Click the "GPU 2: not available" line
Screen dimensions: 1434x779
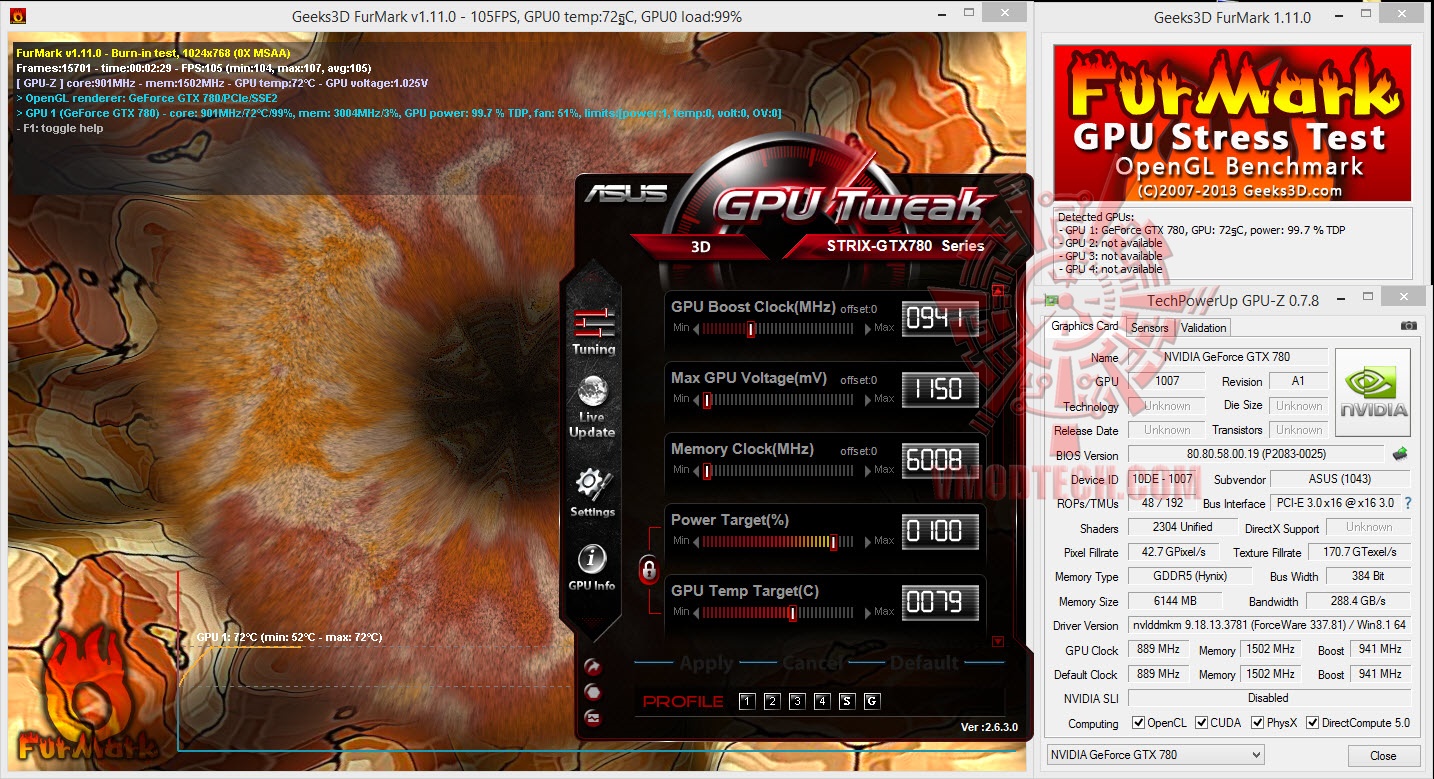tap(1113, 243)
